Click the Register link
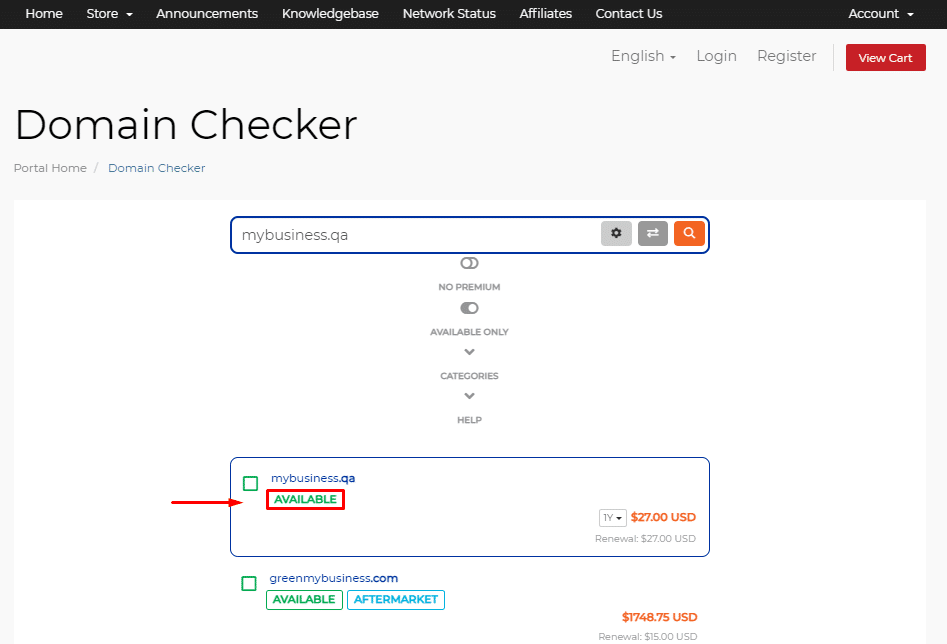947x644 pixels. [x=786, y=56]
